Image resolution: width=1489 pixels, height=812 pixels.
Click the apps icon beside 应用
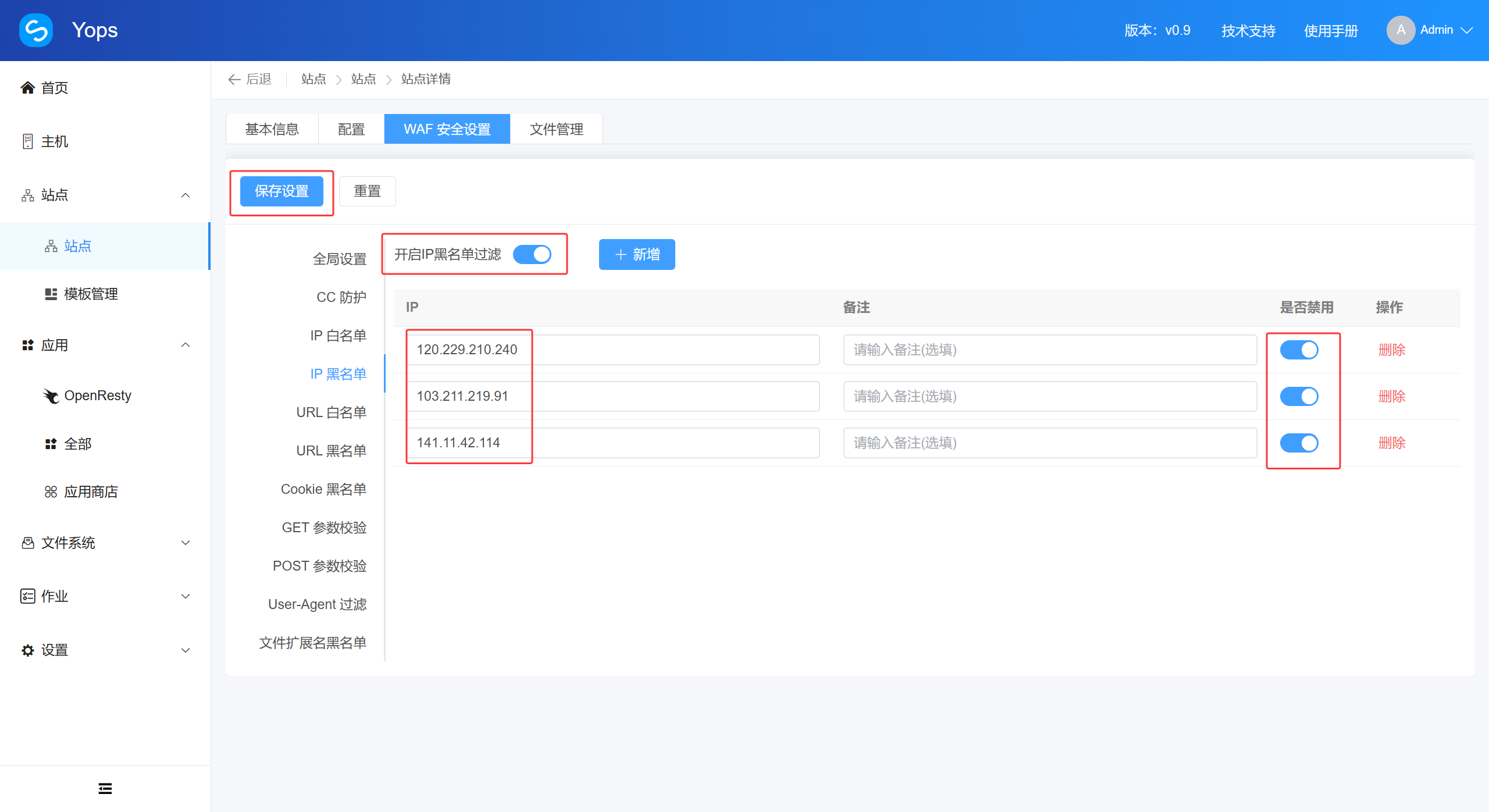coord(27,345)
